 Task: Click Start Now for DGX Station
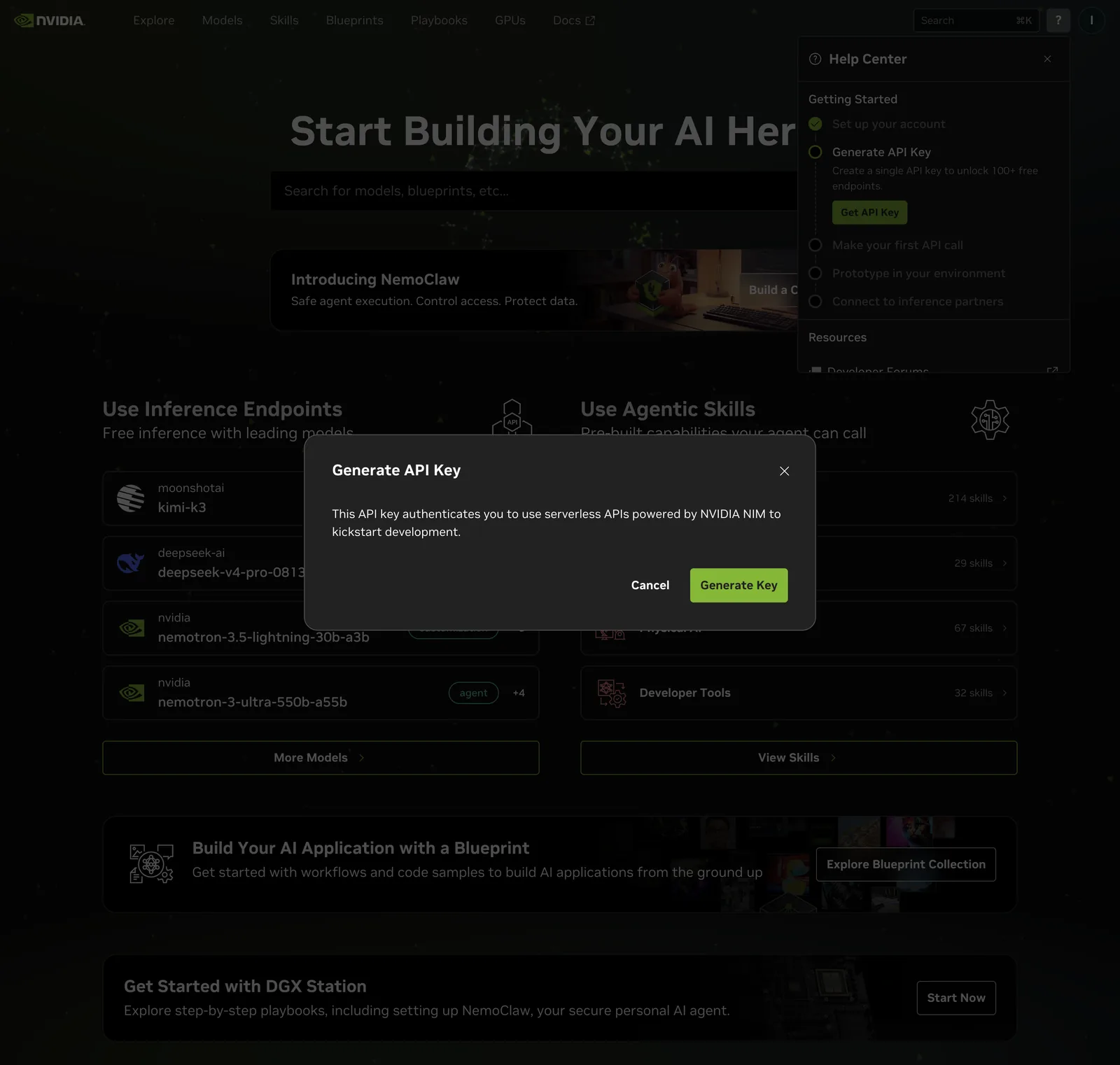coord(956,998)
